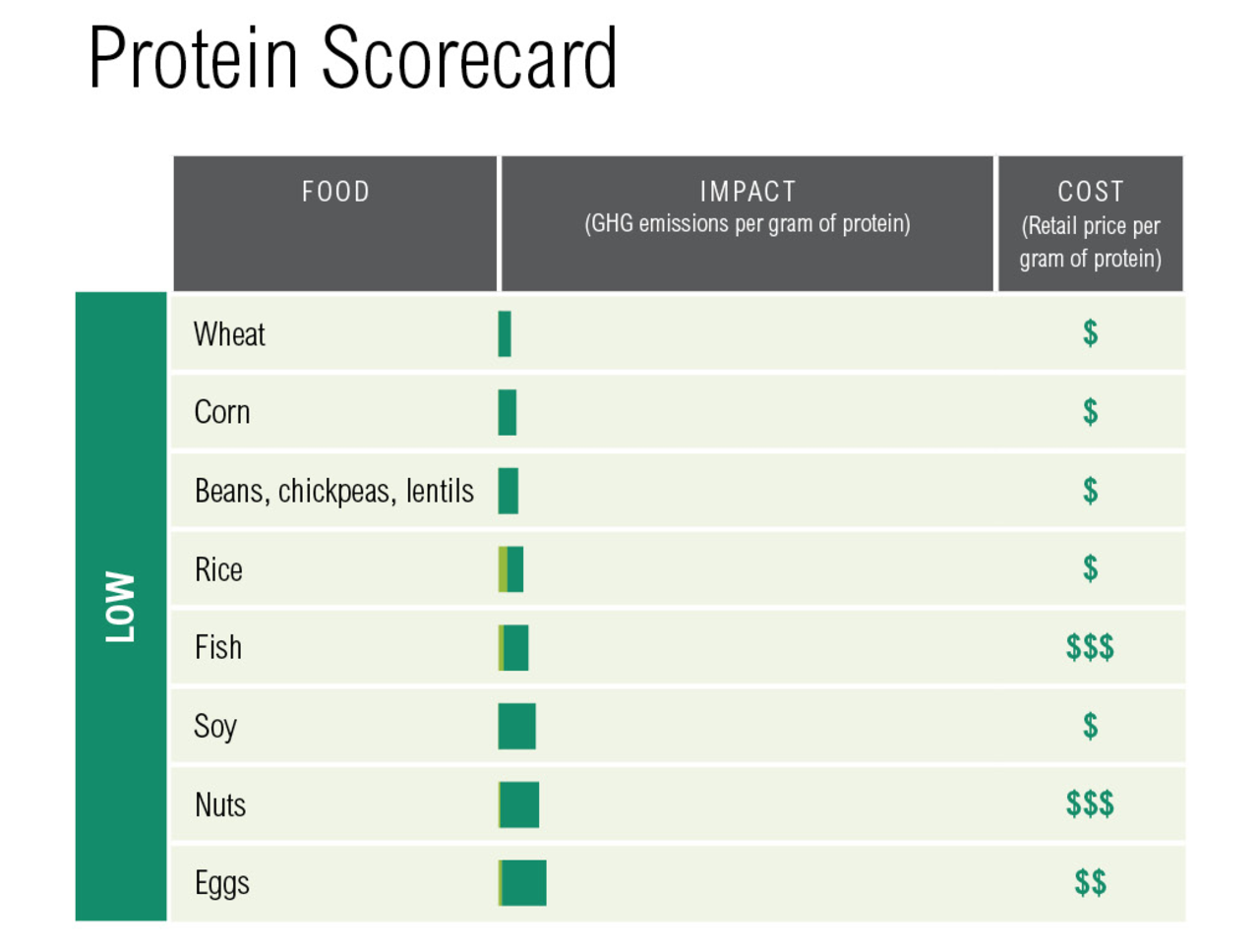Click the Wheat emissions bar
1257x952 pixels.
tap(505, 334)
